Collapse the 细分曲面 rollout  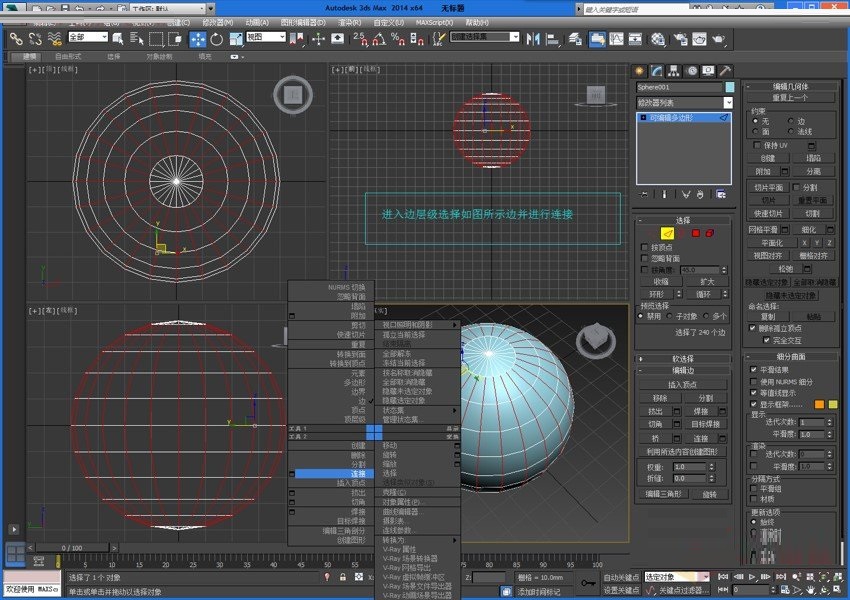(x=790, y=357)
